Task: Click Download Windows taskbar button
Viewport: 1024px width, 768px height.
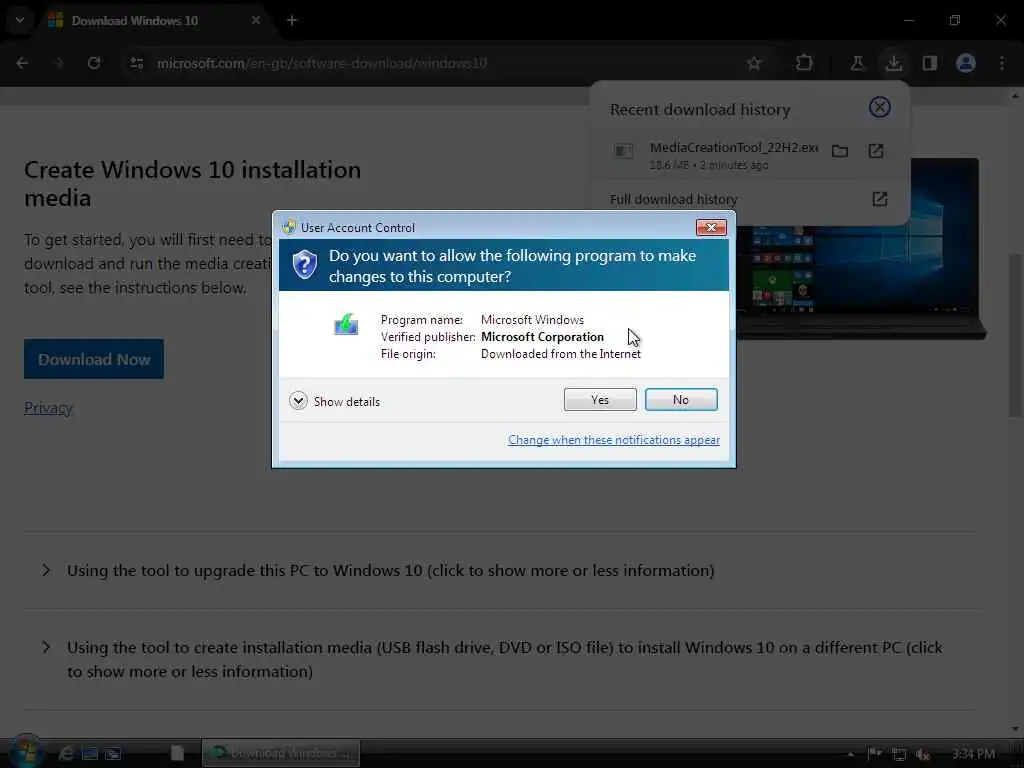Action: click(281, 753)
